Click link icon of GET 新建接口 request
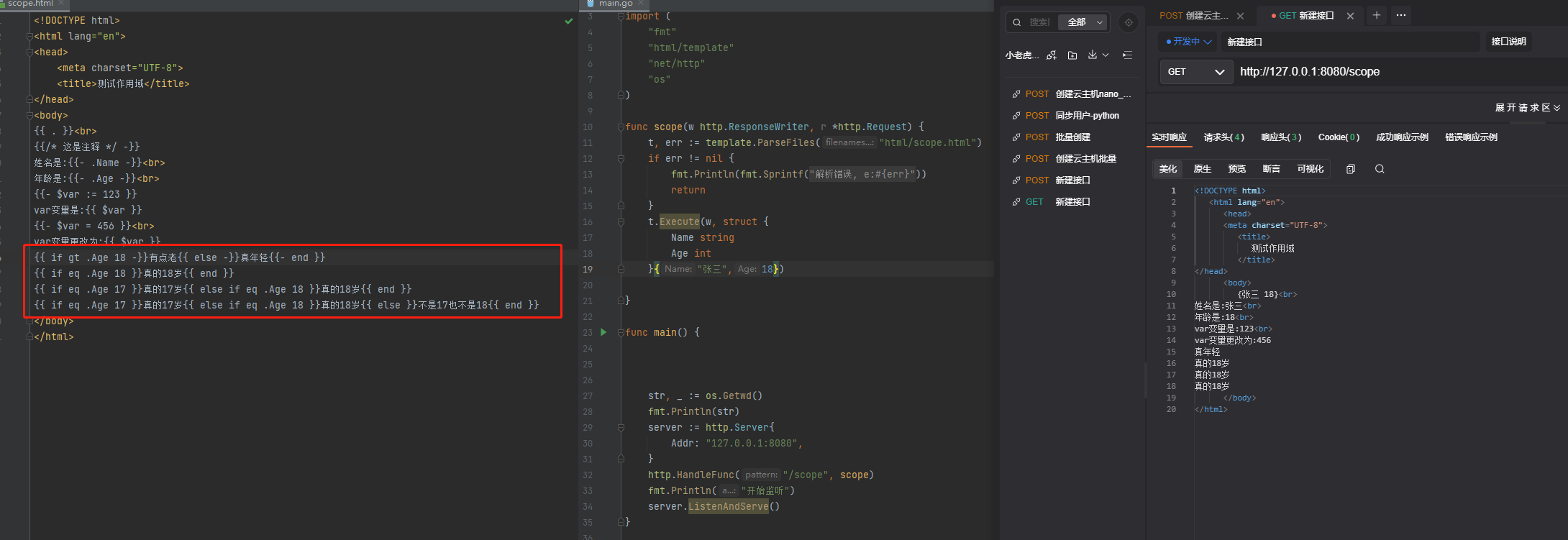The image size is (1568, 540). (x=1016, y=202)
